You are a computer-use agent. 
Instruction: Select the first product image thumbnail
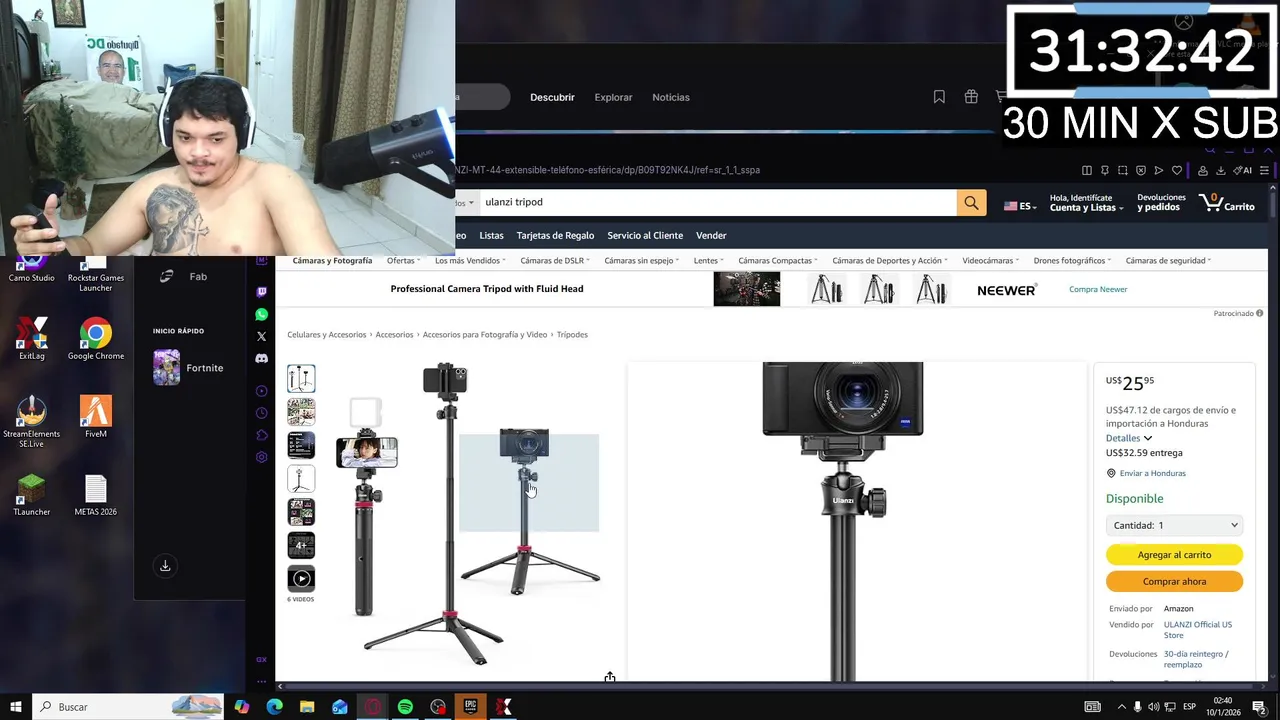[x=301, y=378]
